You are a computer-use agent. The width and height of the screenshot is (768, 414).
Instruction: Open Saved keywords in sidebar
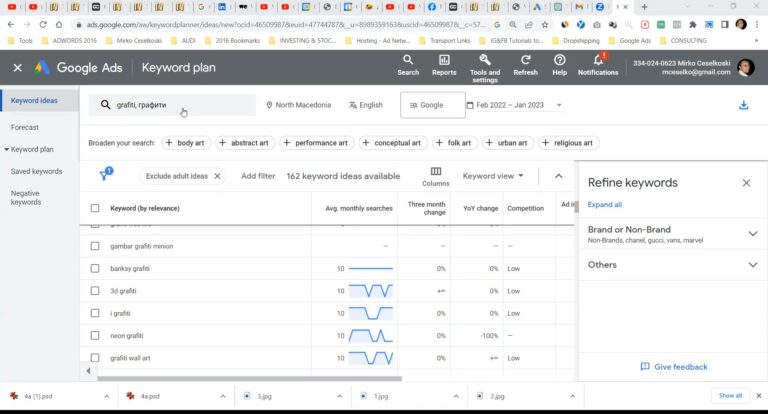[x=36, y=171]
